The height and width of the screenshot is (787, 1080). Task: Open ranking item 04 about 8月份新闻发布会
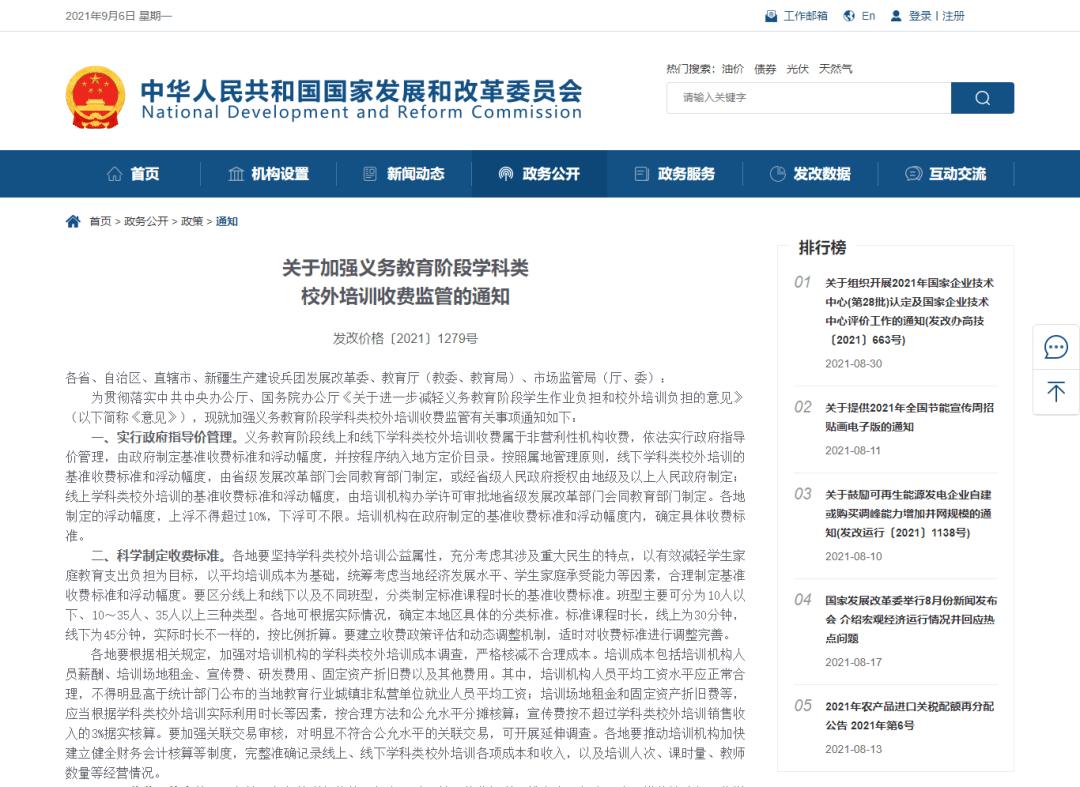[911, 619]
